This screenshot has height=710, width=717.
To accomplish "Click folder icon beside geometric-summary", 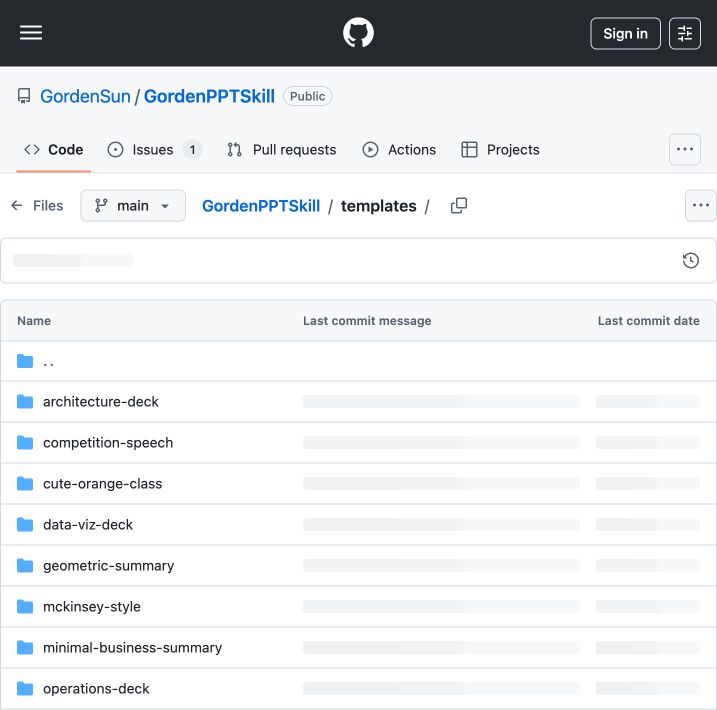I will coord(25,566).
